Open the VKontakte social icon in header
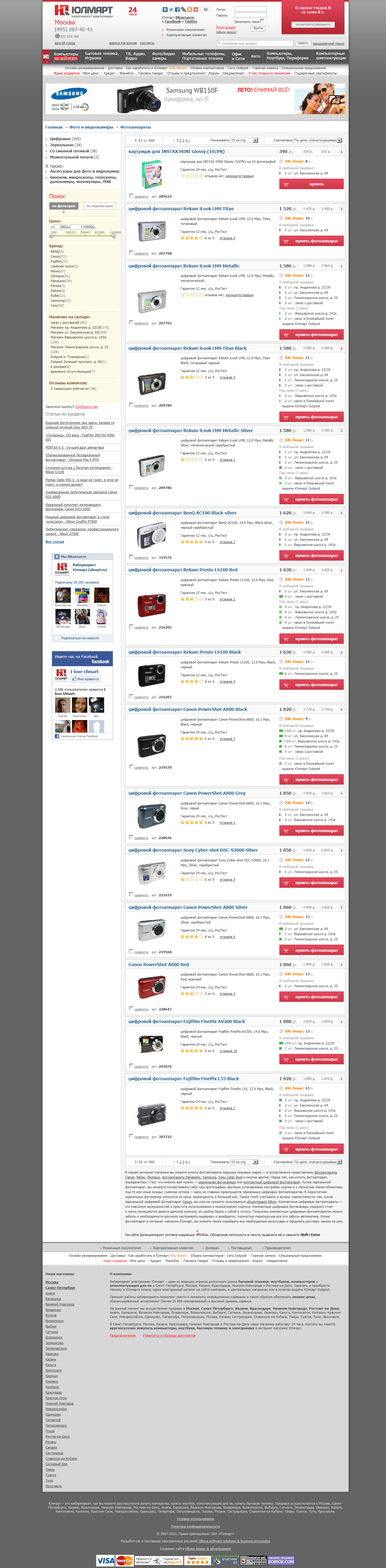 (x=165, y=10)
